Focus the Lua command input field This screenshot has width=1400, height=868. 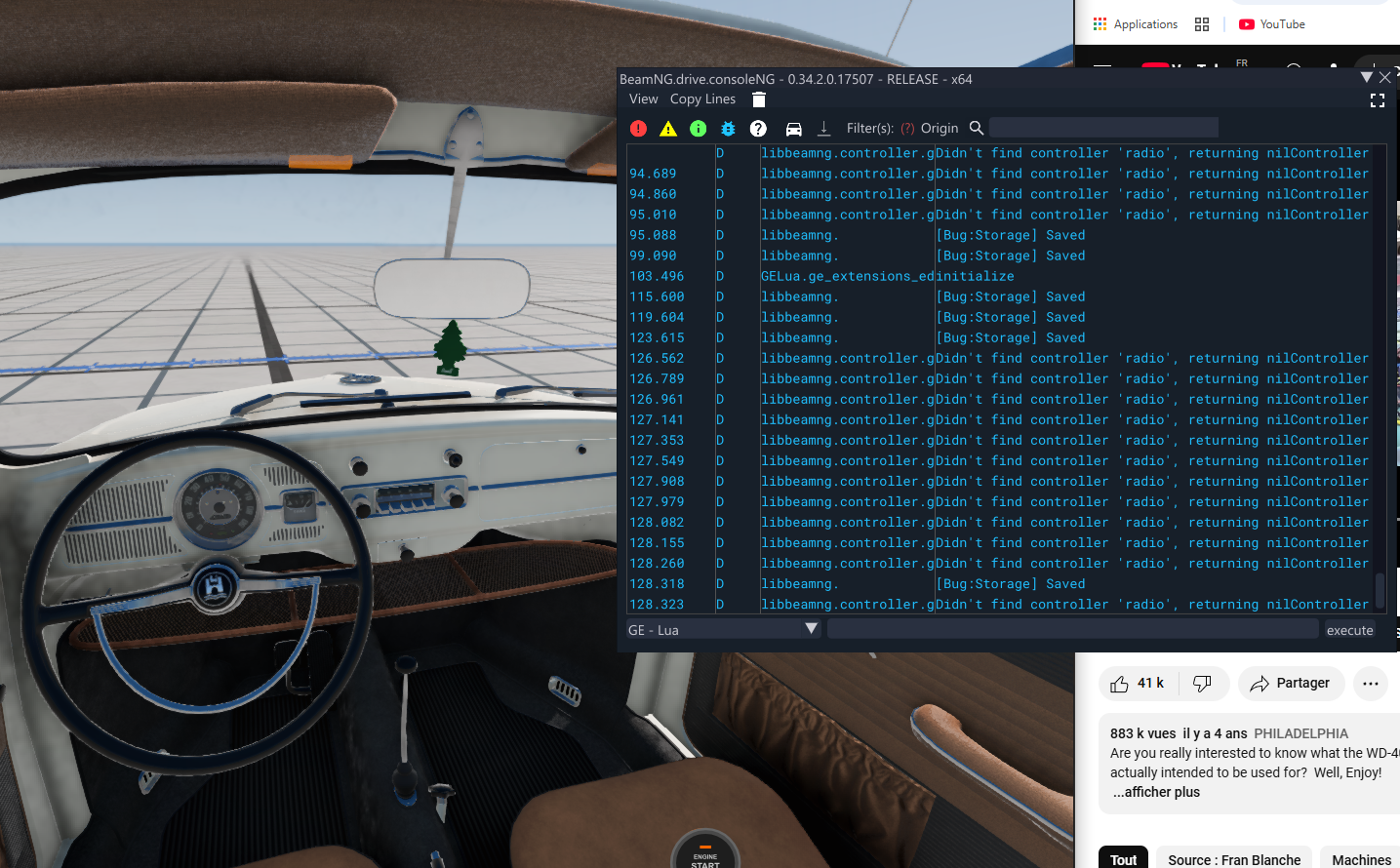pos(1073,629)
